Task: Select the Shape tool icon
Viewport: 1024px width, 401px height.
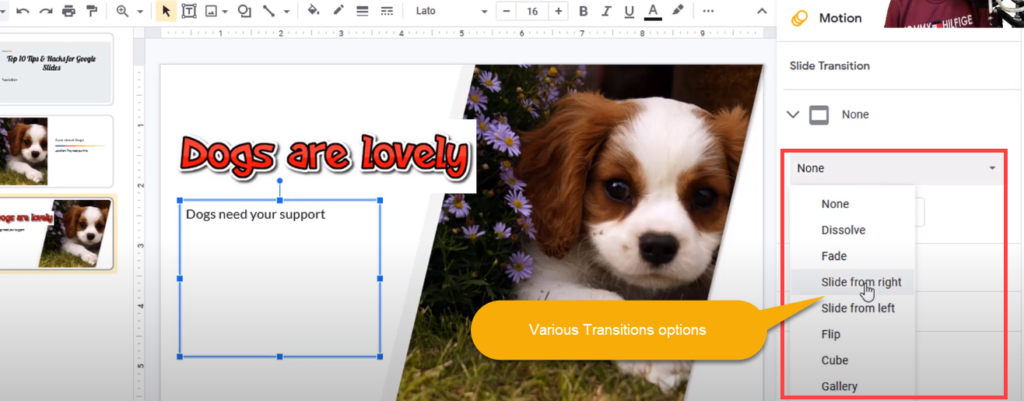Action: click(245, 11)
